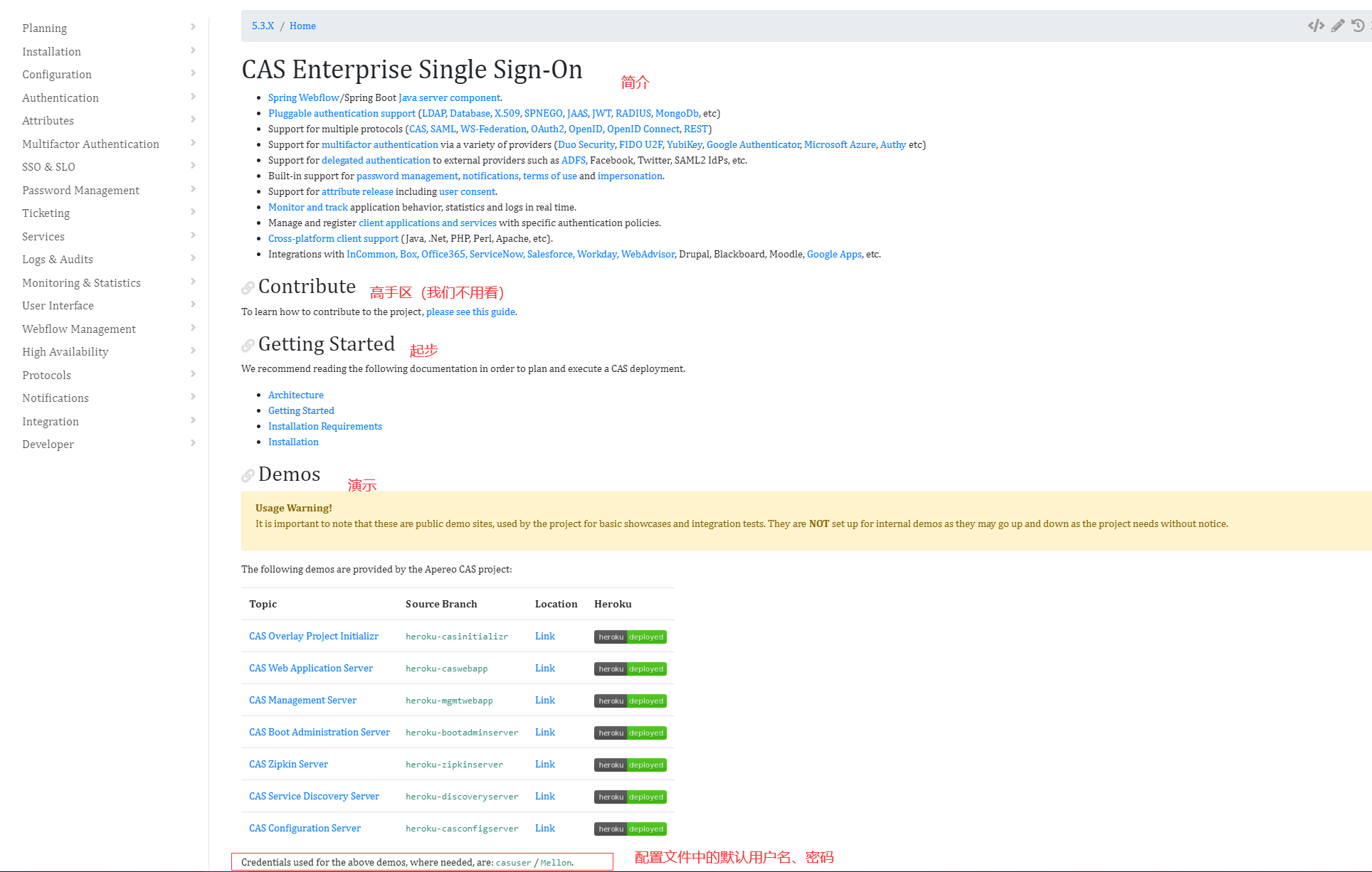The width and height of the screenshot is (1372, 872).
Task: Open the page history icon
Action: [1359, 25]
